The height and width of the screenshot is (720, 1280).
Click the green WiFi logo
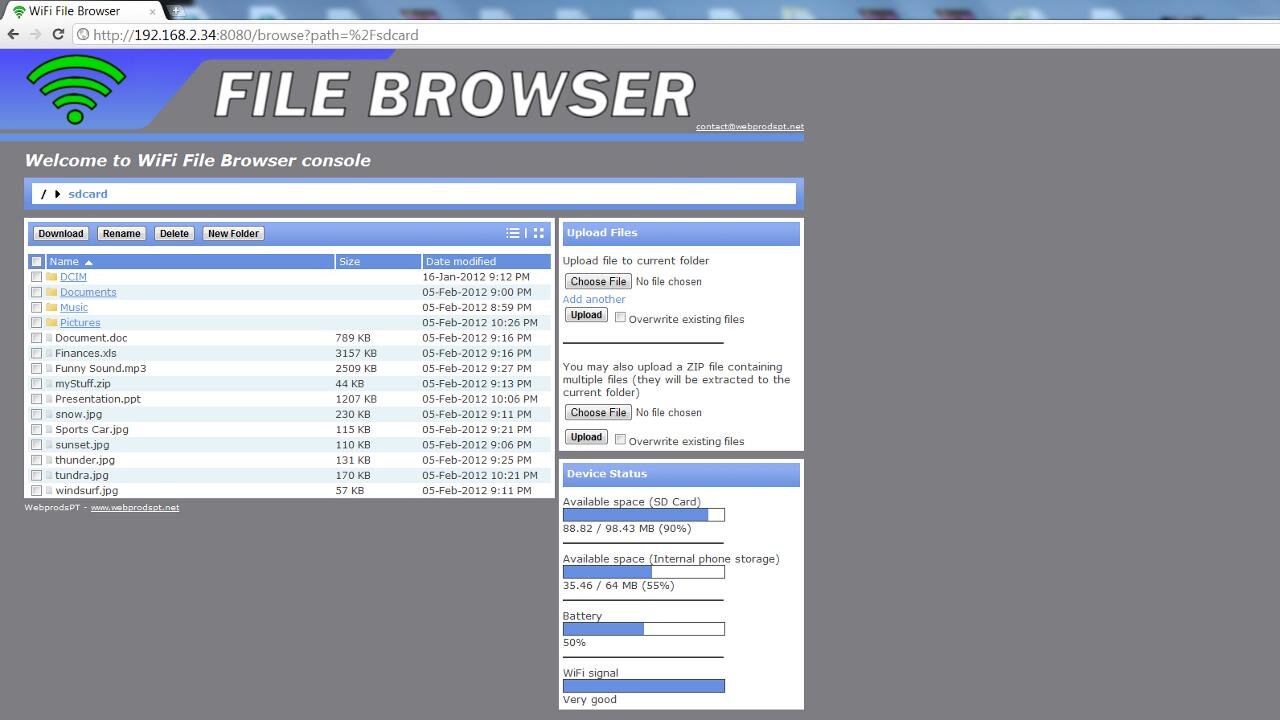(x=75, y=89)
